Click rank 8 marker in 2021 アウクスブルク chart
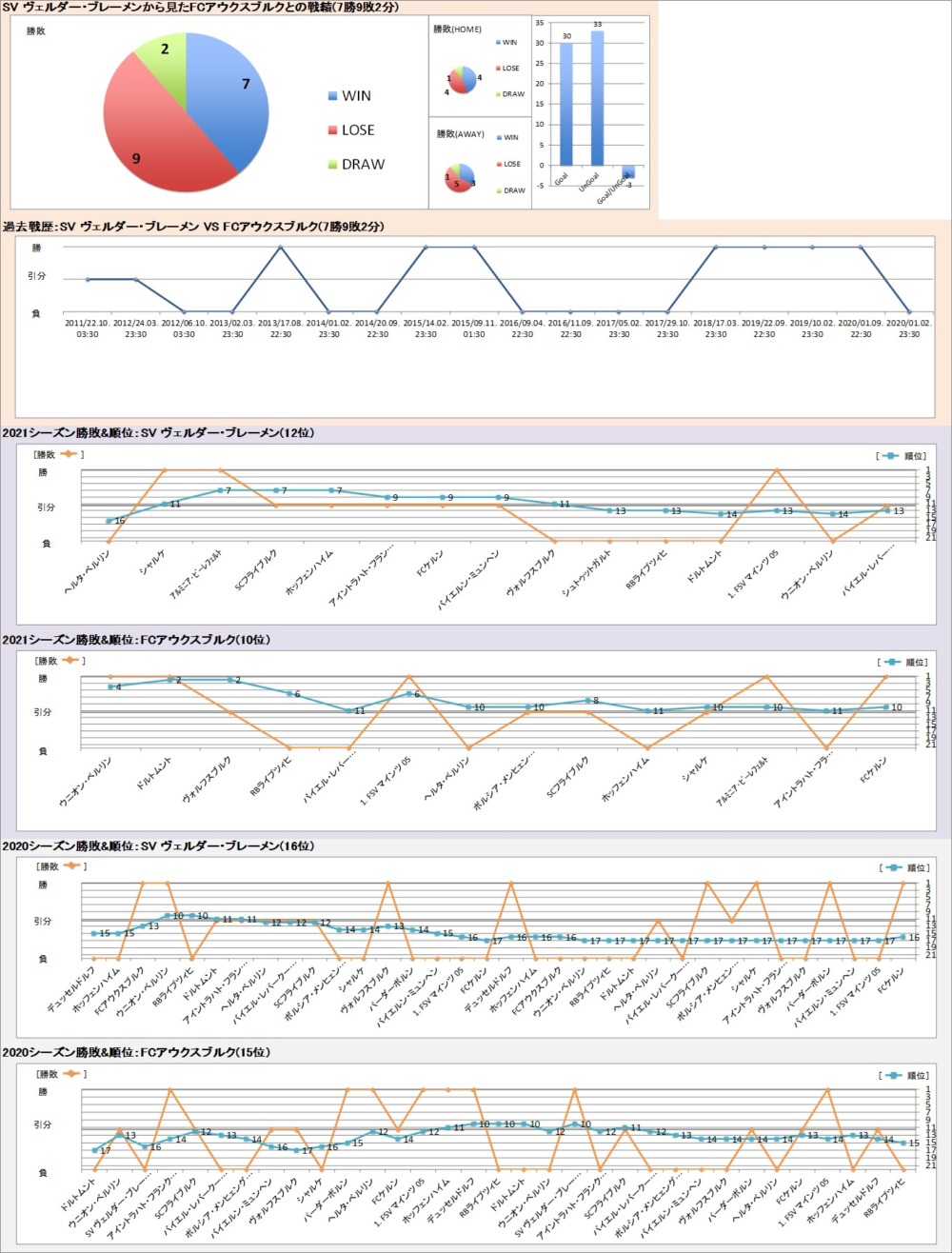952x1253 pixels. pos(587,701)
